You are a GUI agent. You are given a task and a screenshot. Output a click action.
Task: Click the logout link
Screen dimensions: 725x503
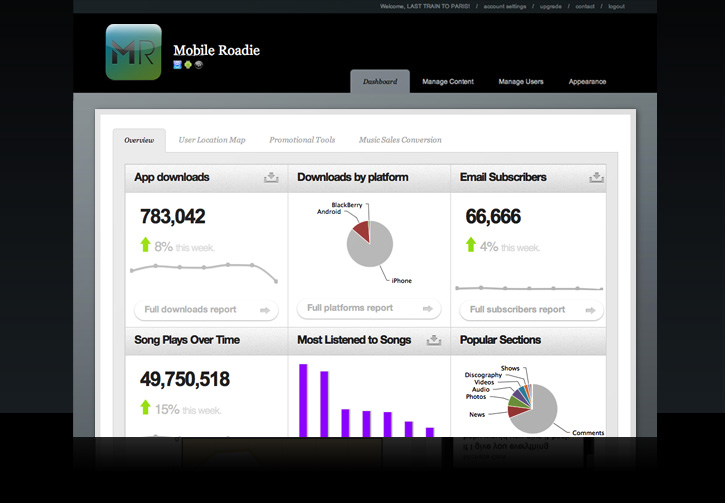pyautogui.click(x=617, y=6)
